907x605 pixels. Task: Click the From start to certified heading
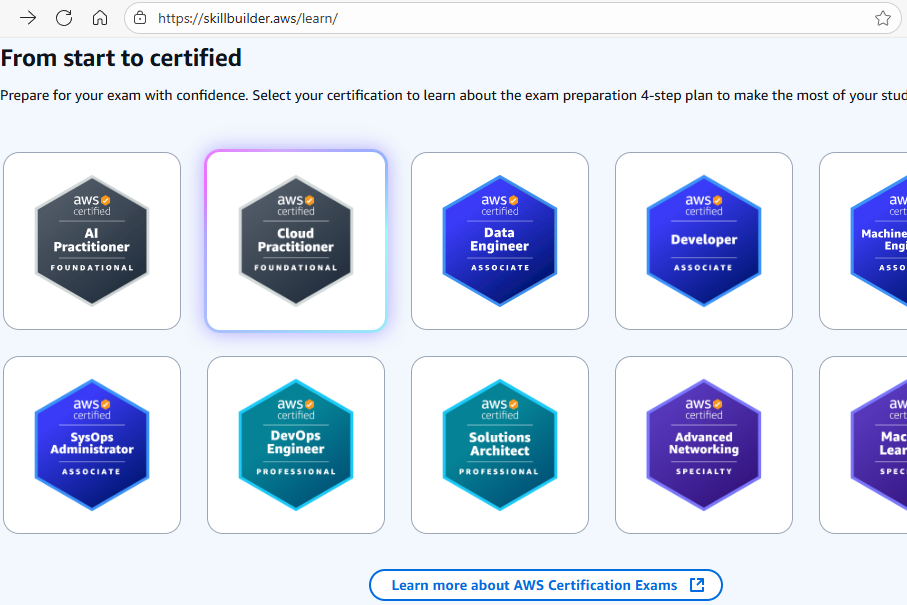(121, 58)
